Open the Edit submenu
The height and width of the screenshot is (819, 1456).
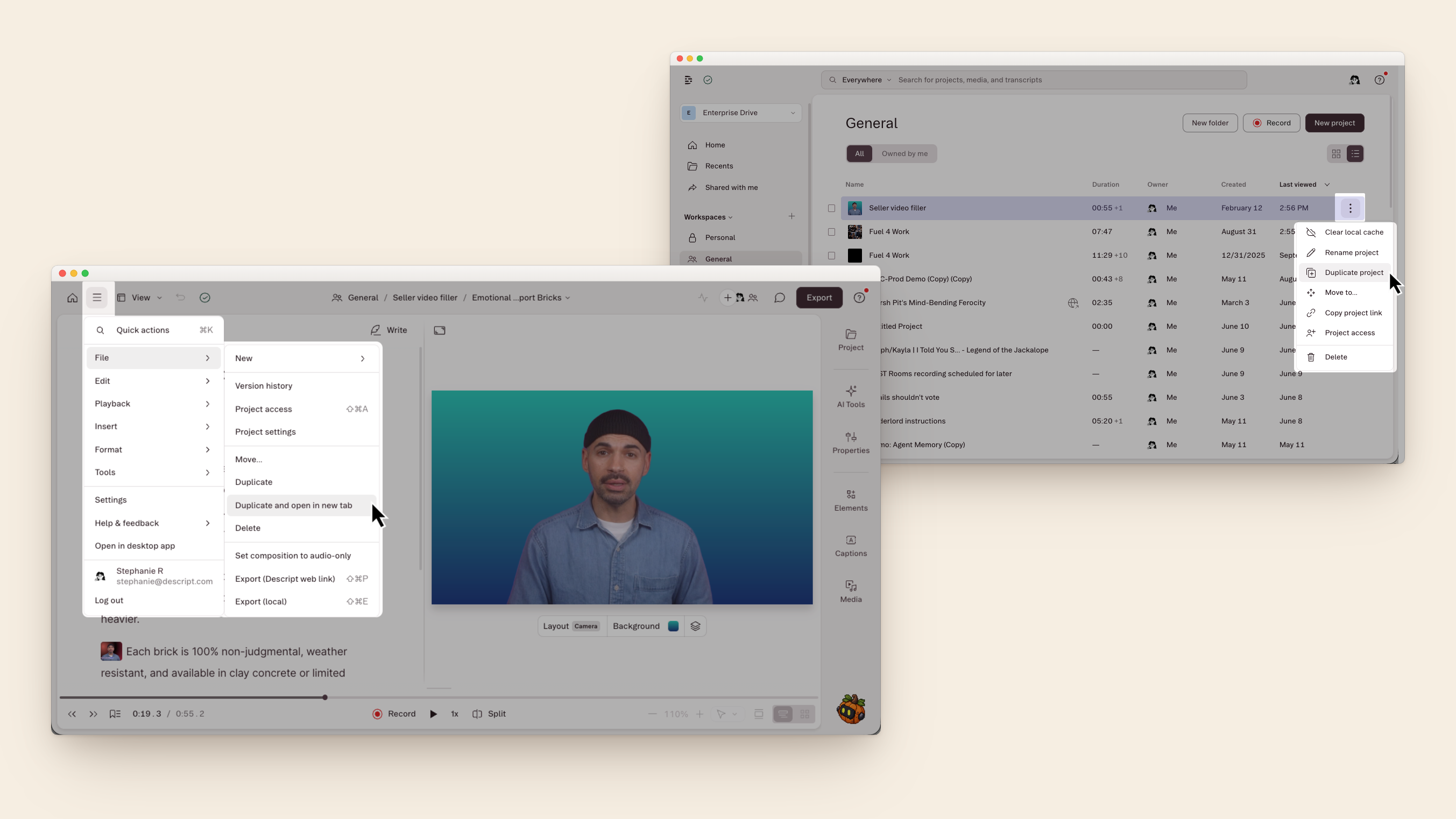pyautogui.click(x=153, y=381)
